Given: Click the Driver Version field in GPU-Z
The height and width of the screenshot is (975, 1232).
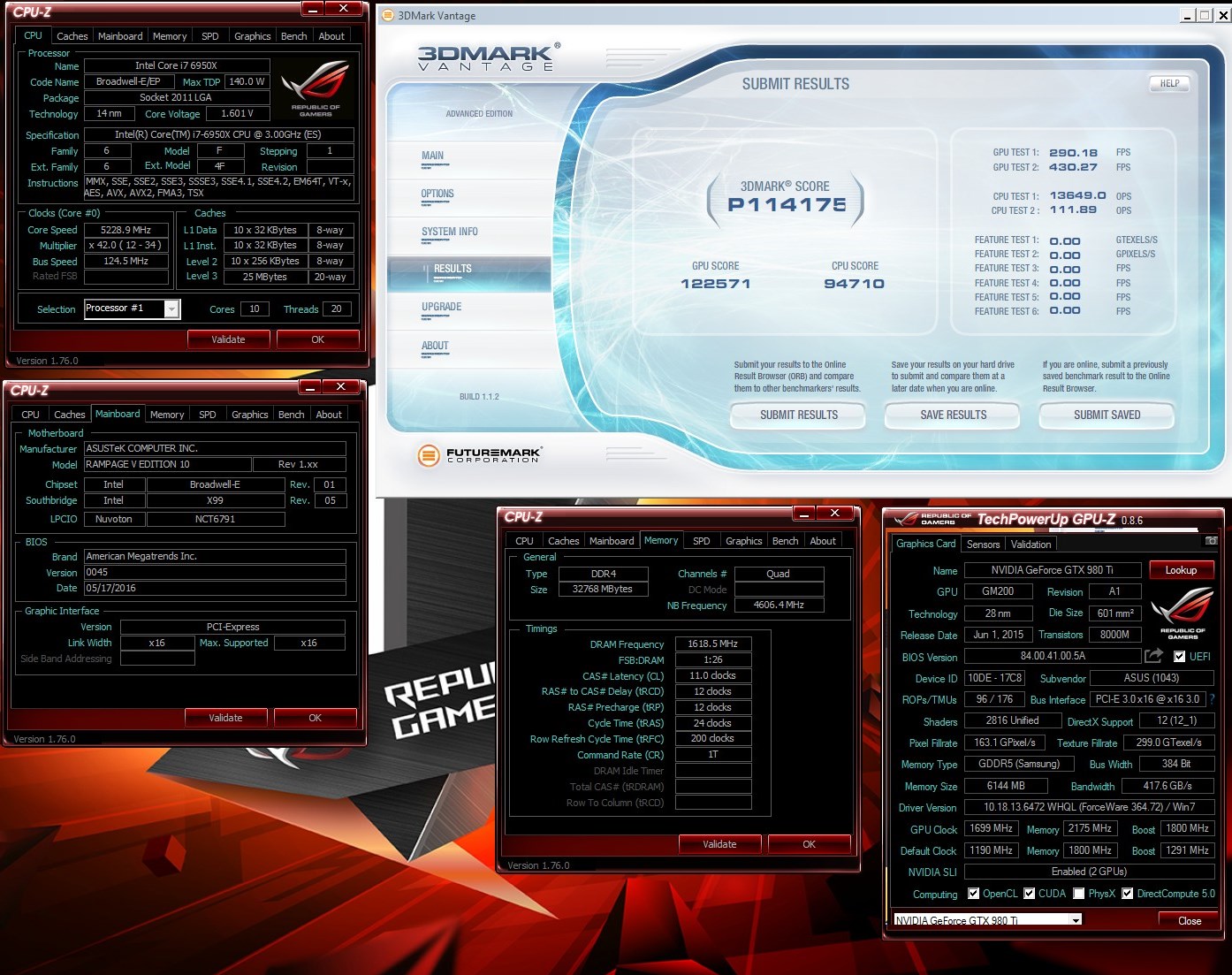Looking at the screenshot, I should tap(1089, 807).
